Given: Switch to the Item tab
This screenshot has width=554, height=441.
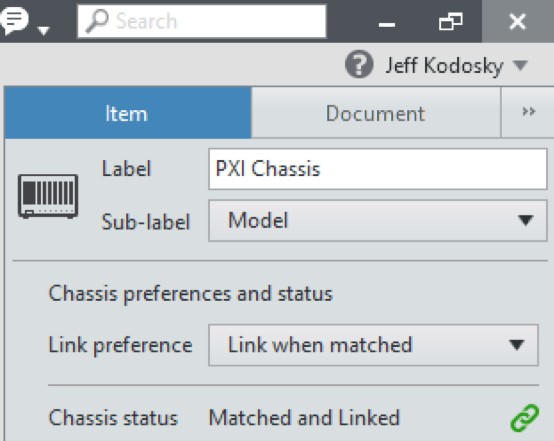Looking at the screenshot, I should tap(128, 113).
